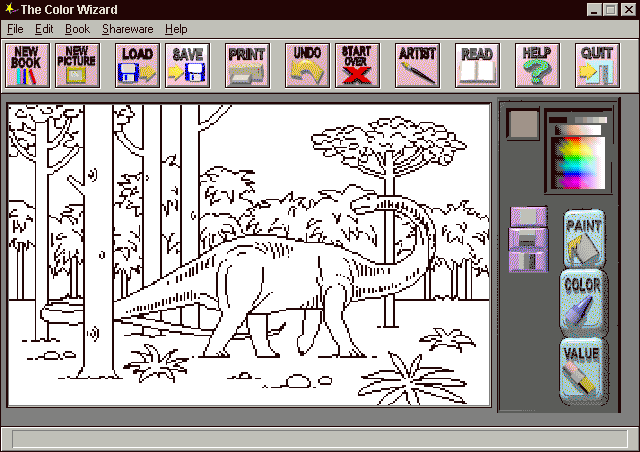
Task: Pick a tone from skin-tone gradient strip
Action: point(578,130)
